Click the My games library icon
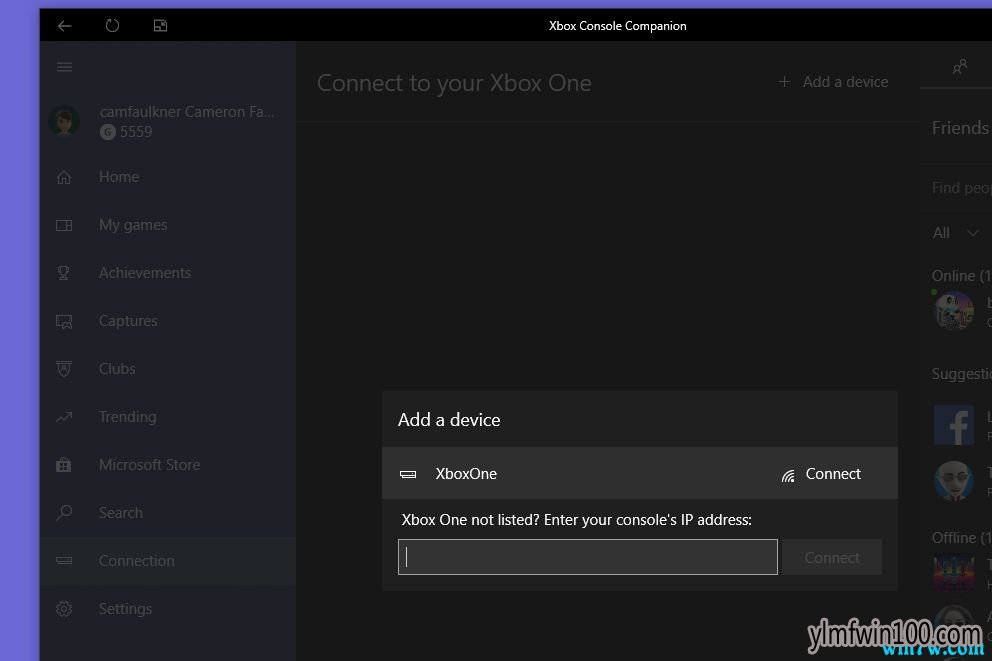The width and height of the screenshot is (992, 661). coord(64,225)
